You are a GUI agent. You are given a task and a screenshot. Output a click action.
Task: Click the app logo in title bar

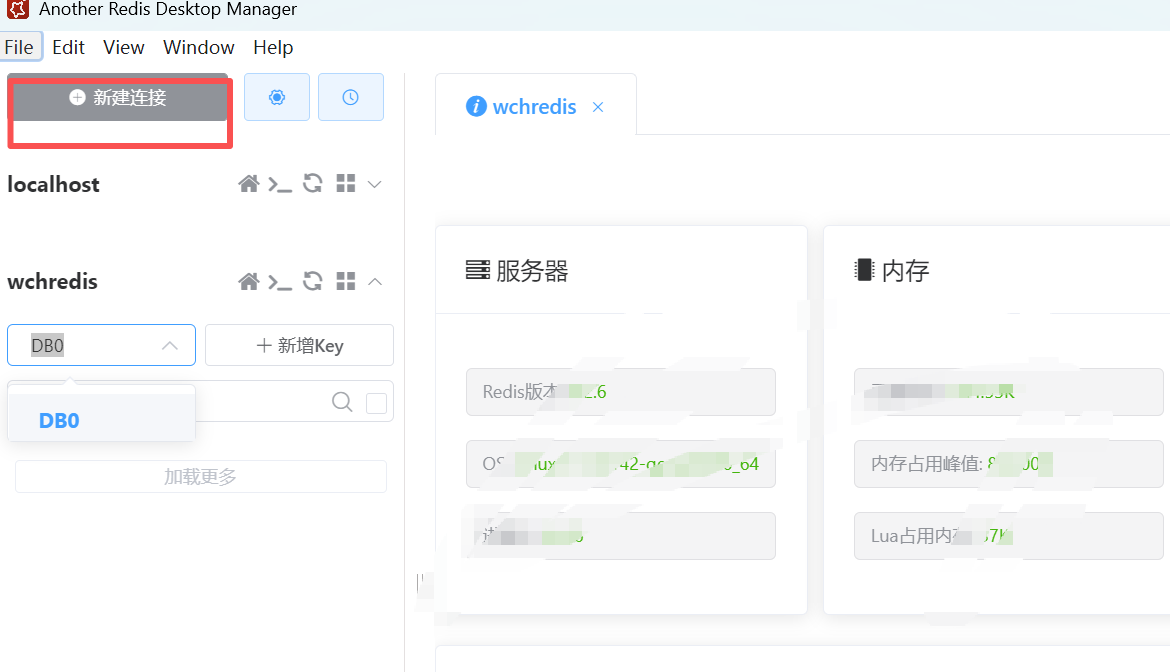pyautogui.click(x=18, y=10)
